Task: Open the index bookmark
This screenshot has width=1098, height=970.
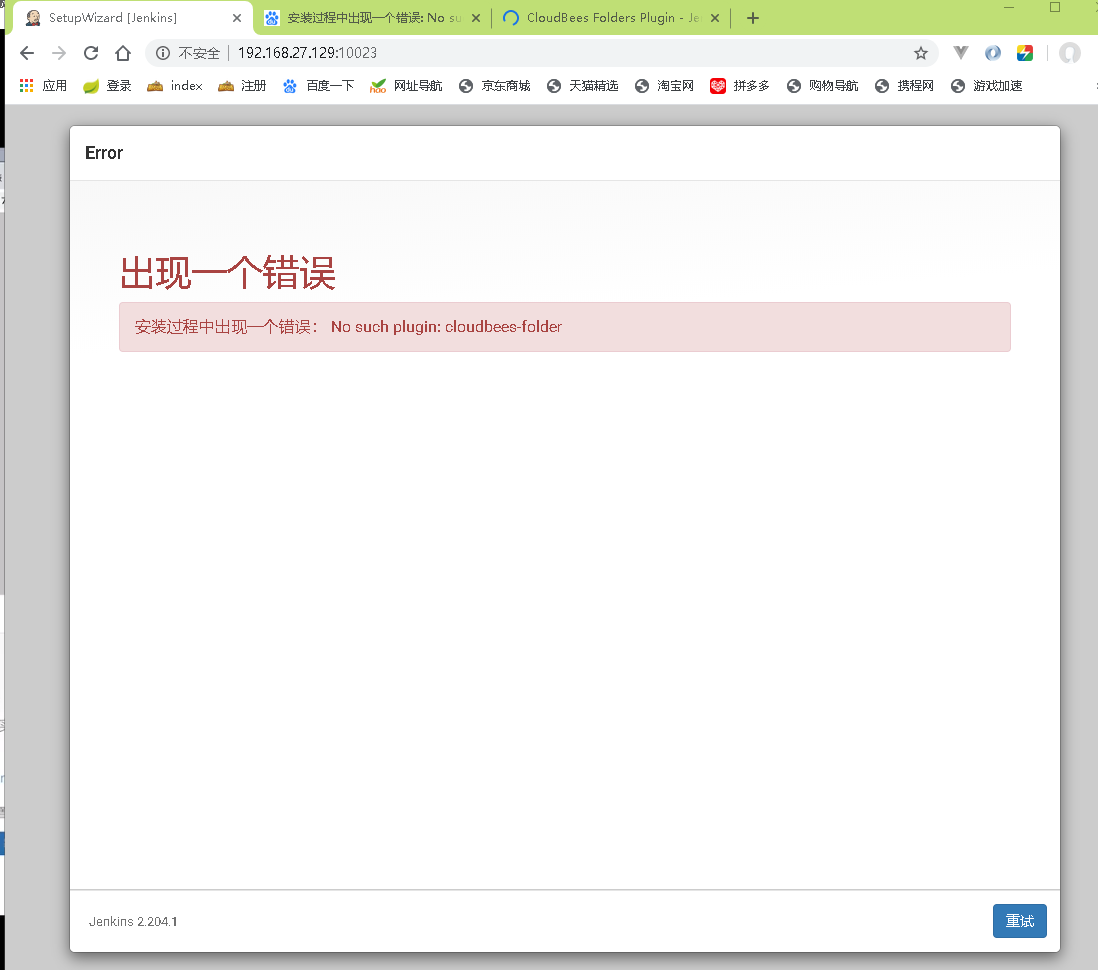Action: pos(175,85)
